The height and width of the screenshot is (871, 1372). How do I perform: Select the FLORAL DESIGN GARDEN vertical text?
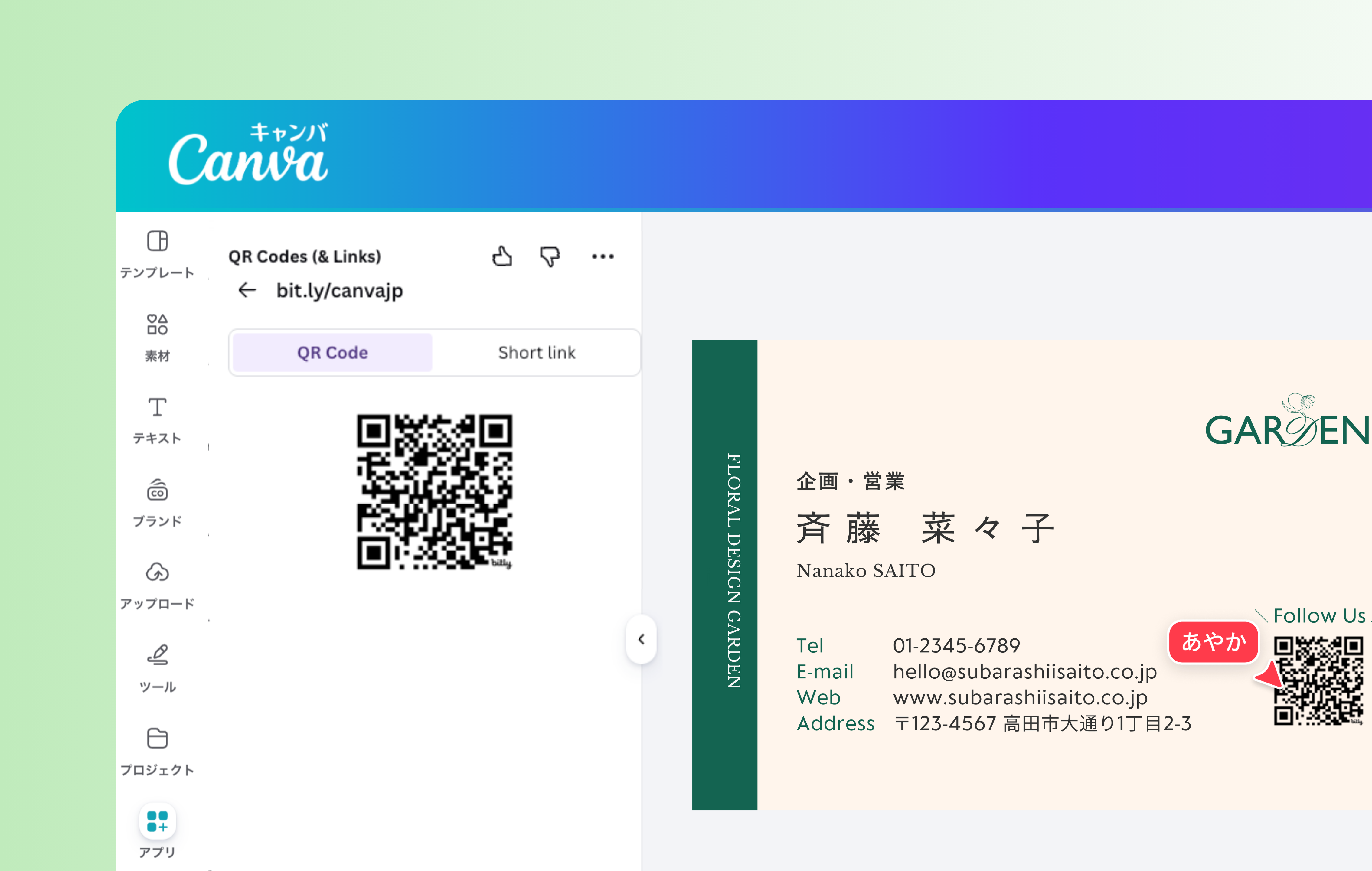click(734, 571)
